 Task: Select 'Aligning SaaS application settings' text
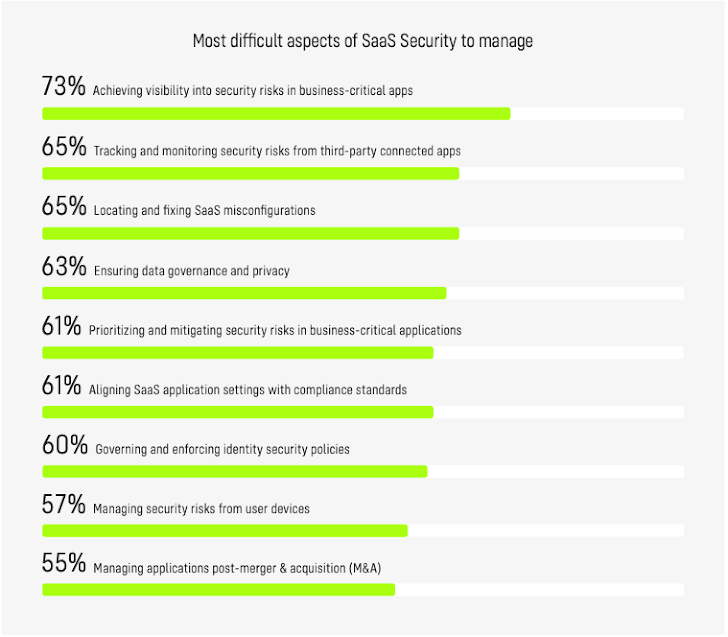point(248,390)
